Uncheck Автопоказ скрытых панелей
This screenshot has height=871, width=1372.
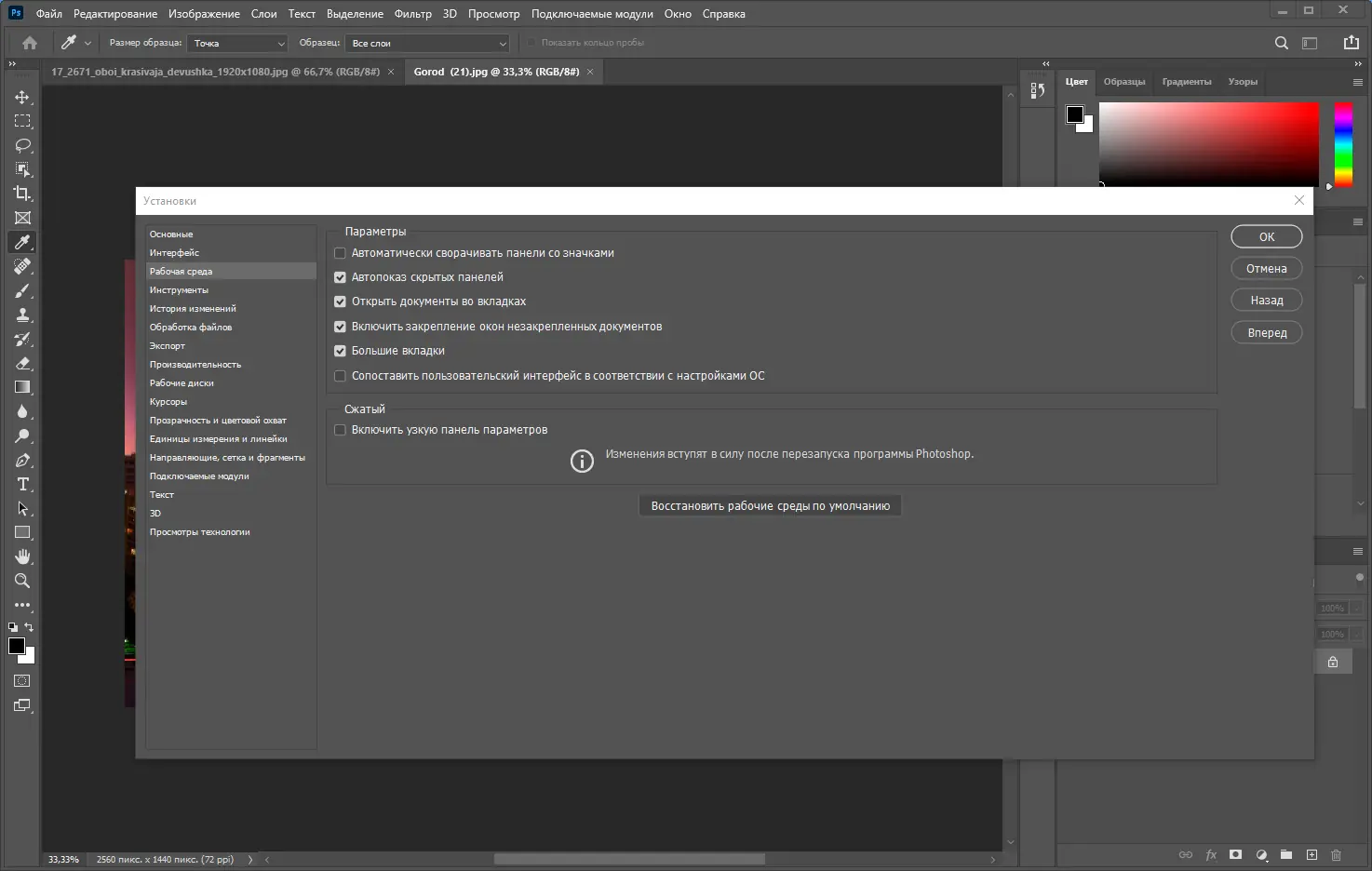(x=340, y=277)
